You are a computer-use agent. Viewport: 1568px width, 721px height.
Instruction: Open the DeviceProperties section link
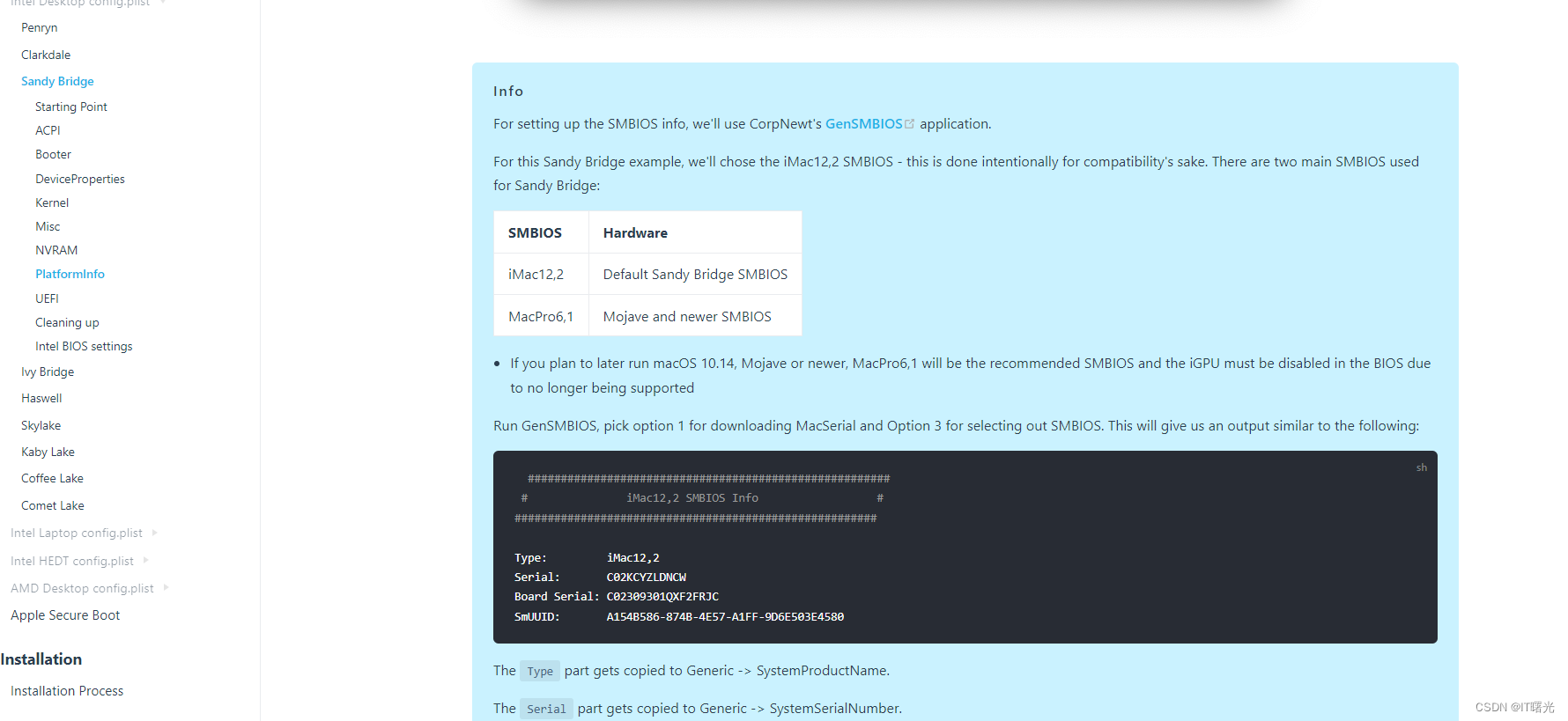(x=80, y=179)
